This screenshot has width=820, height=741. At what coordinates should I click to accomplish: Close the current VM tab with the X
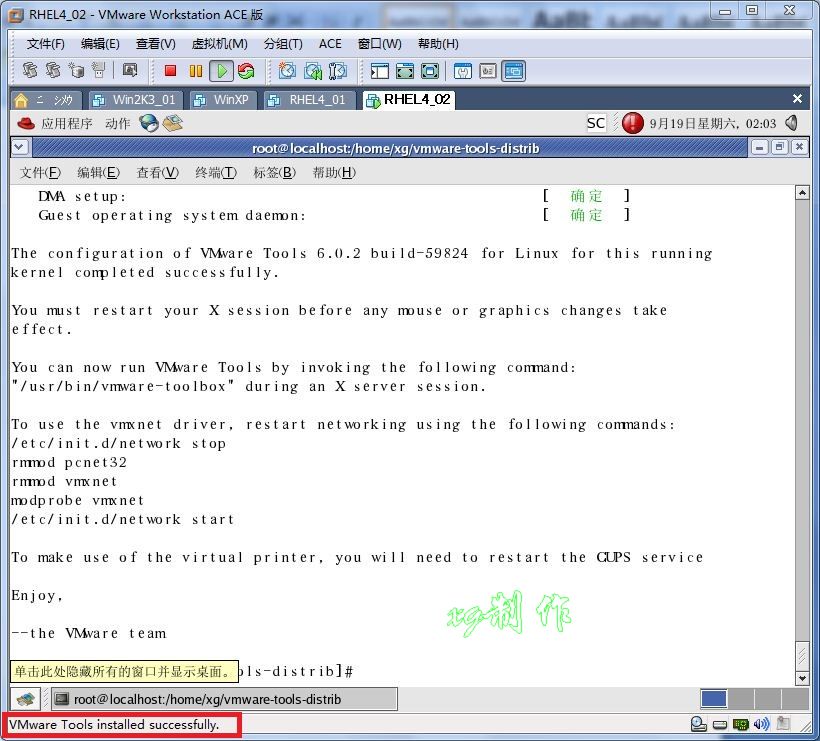tap(797, 99)
